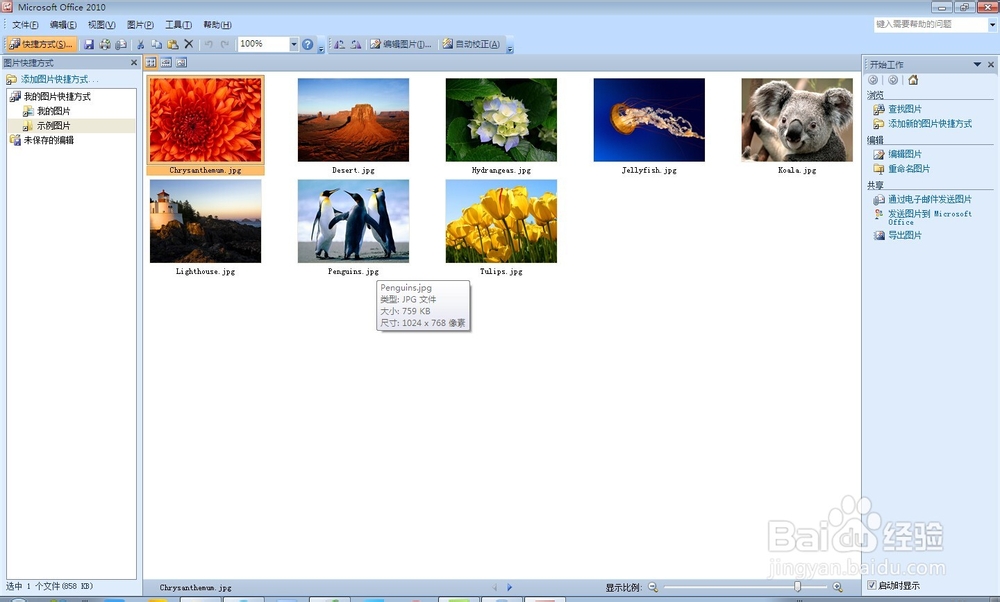Click the Auto Correct (自动校正) toolbar button

[x=472, y=44]
